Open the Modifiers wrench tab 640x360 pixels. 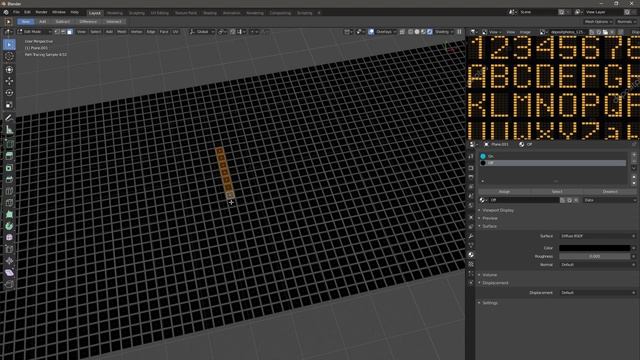coord(471,236)
